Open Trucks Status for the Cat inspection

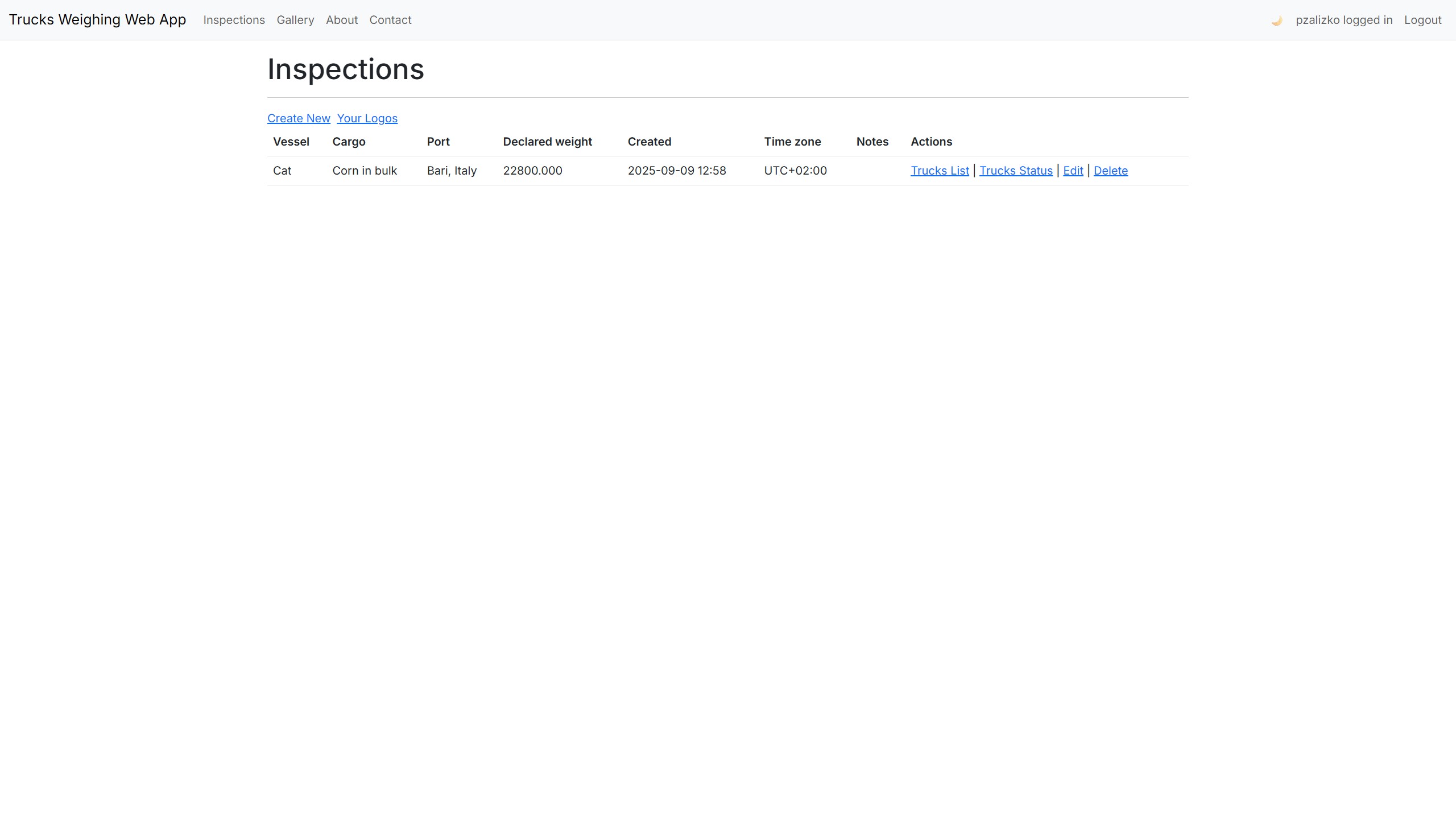click(x=1016, y=171)
